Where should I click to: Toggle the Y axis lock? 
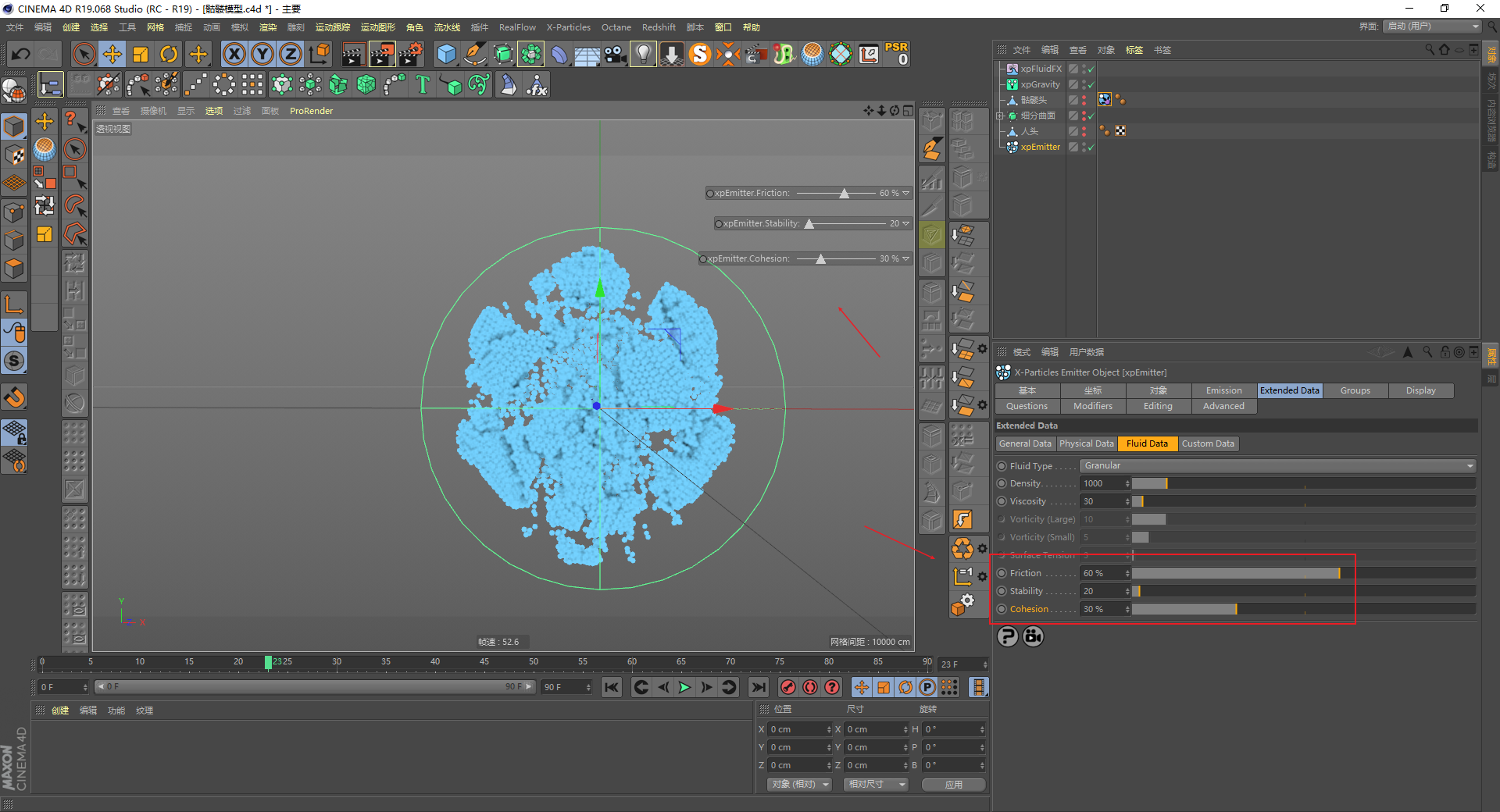click(262, 54)
